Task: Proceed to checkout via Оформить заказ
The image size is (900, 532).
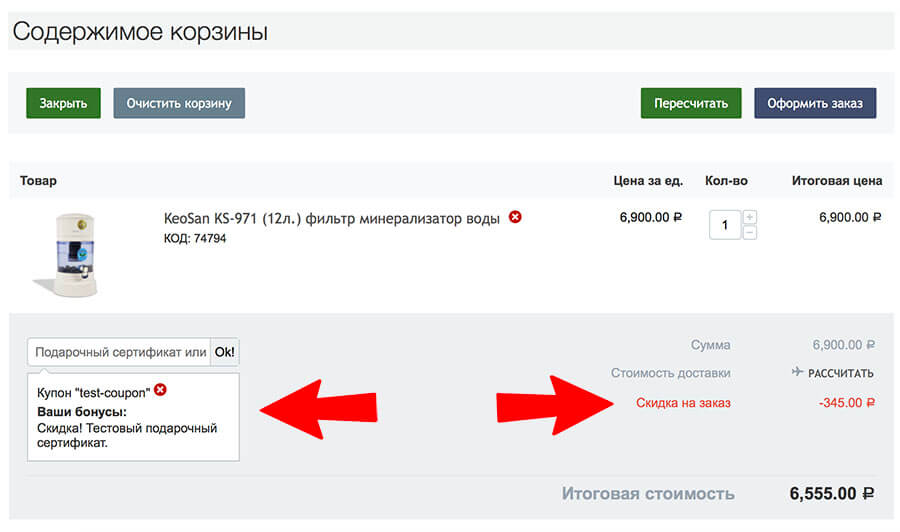Action: point(815,103)
